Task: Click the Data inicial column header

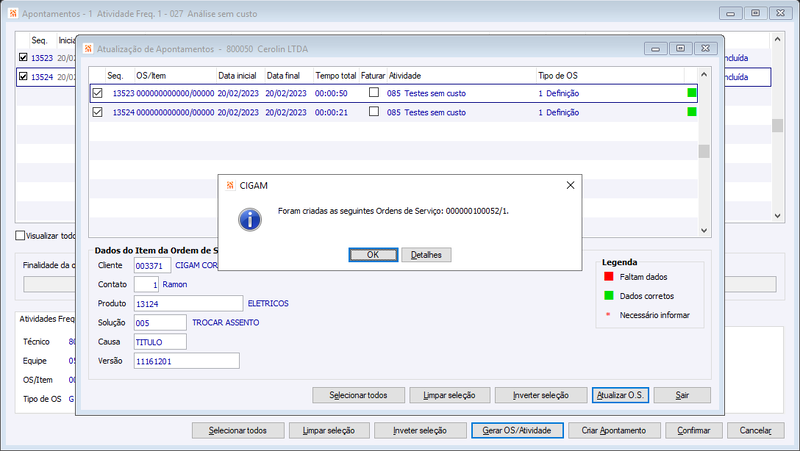Action: 241,76
